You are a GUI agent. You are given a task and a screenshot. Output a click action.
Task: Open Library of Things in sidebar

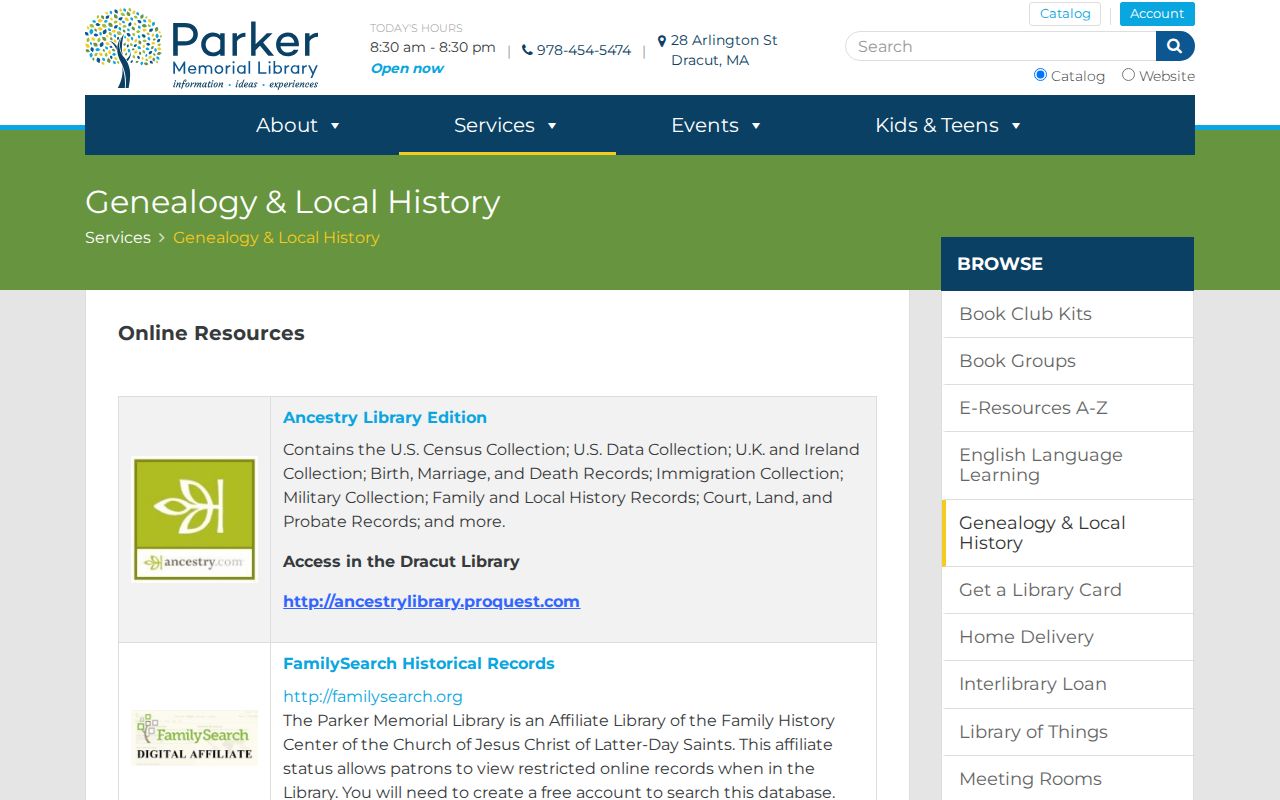point(1068,732)
